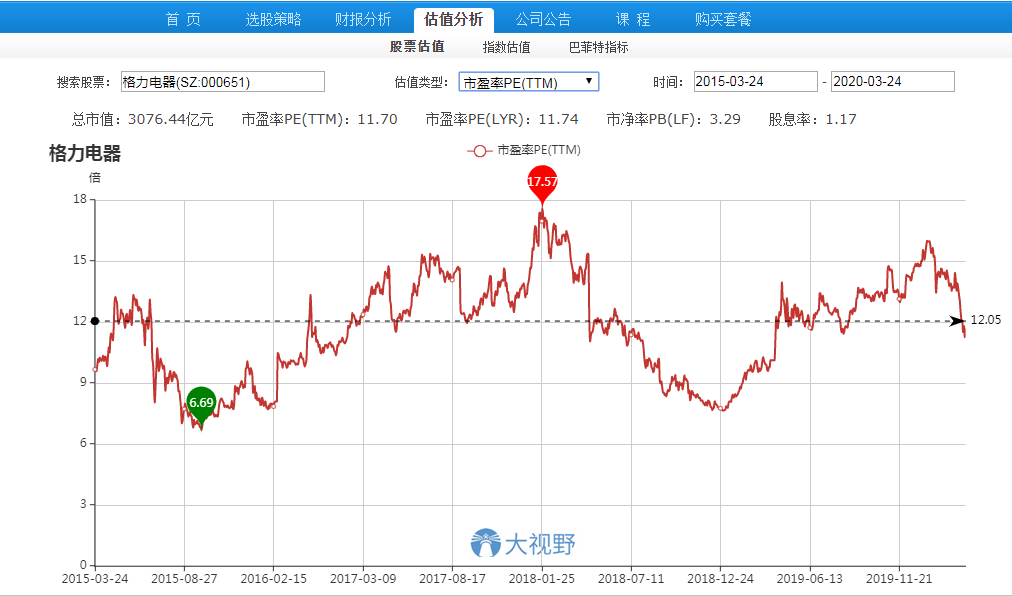Click the 2018-01-25 axis date label
The height and width of the screenshot is (596, 1012).
[x=541, y=579]
